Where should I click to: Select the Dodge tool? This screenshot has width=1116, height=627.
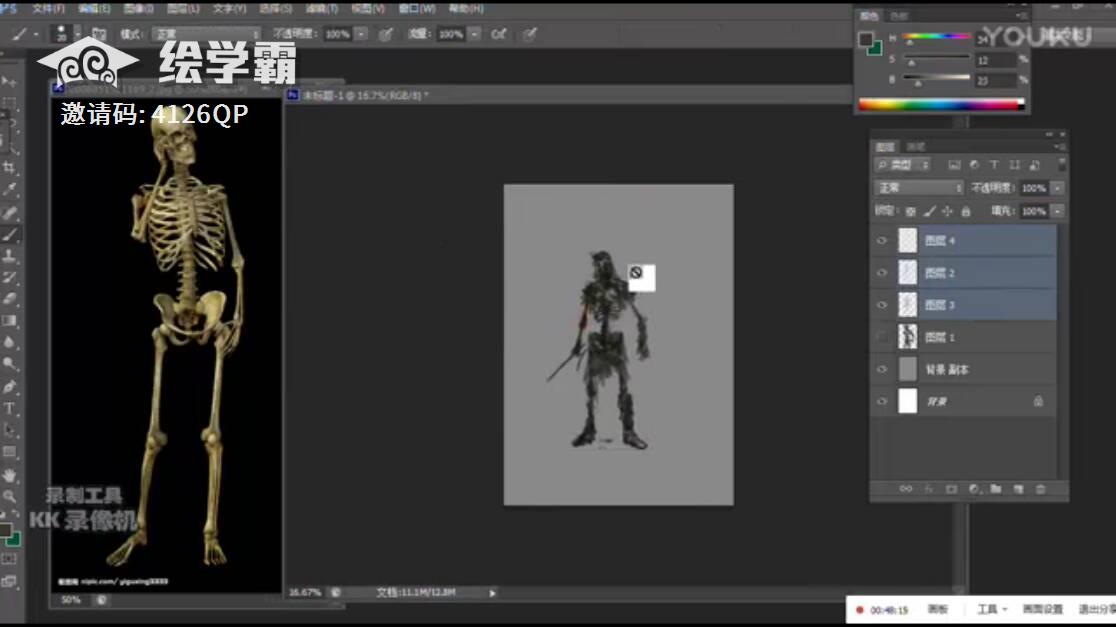[x=9, y=364]
